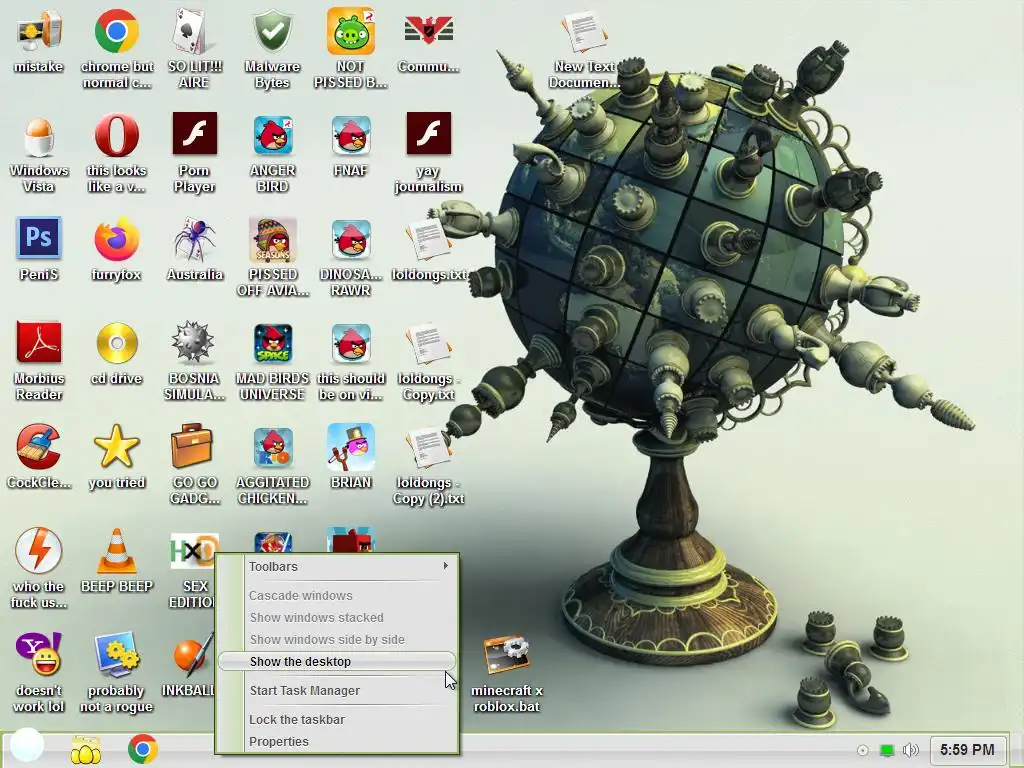Open the lightning bolt 'who the fuck us...' icon
This screenshot has height=768, width=1024.
tap(39, 551)
